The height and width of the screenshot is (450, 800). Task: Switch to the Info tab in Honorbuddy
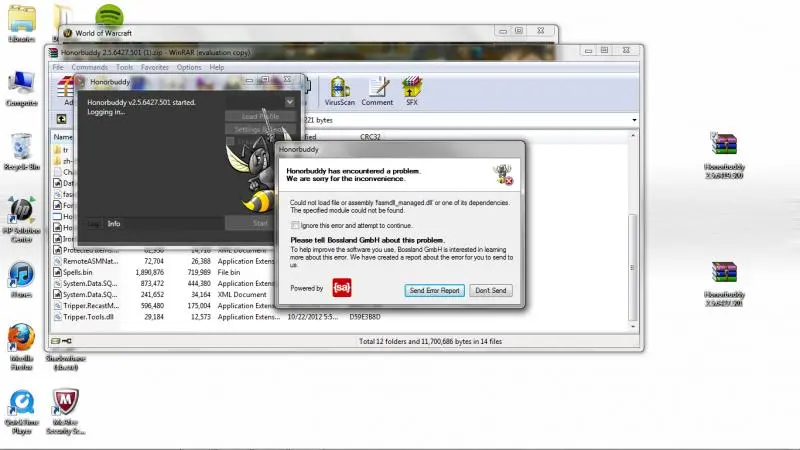114,223
